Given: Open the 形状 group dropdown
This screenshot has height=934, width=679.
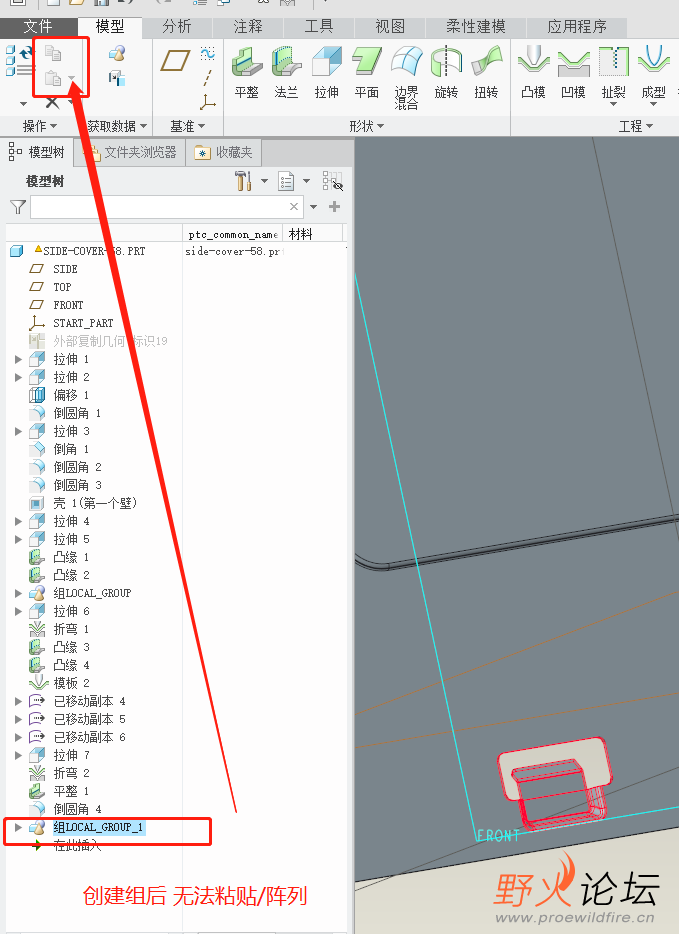Looking at the screenshot, I should pos(366,126).
